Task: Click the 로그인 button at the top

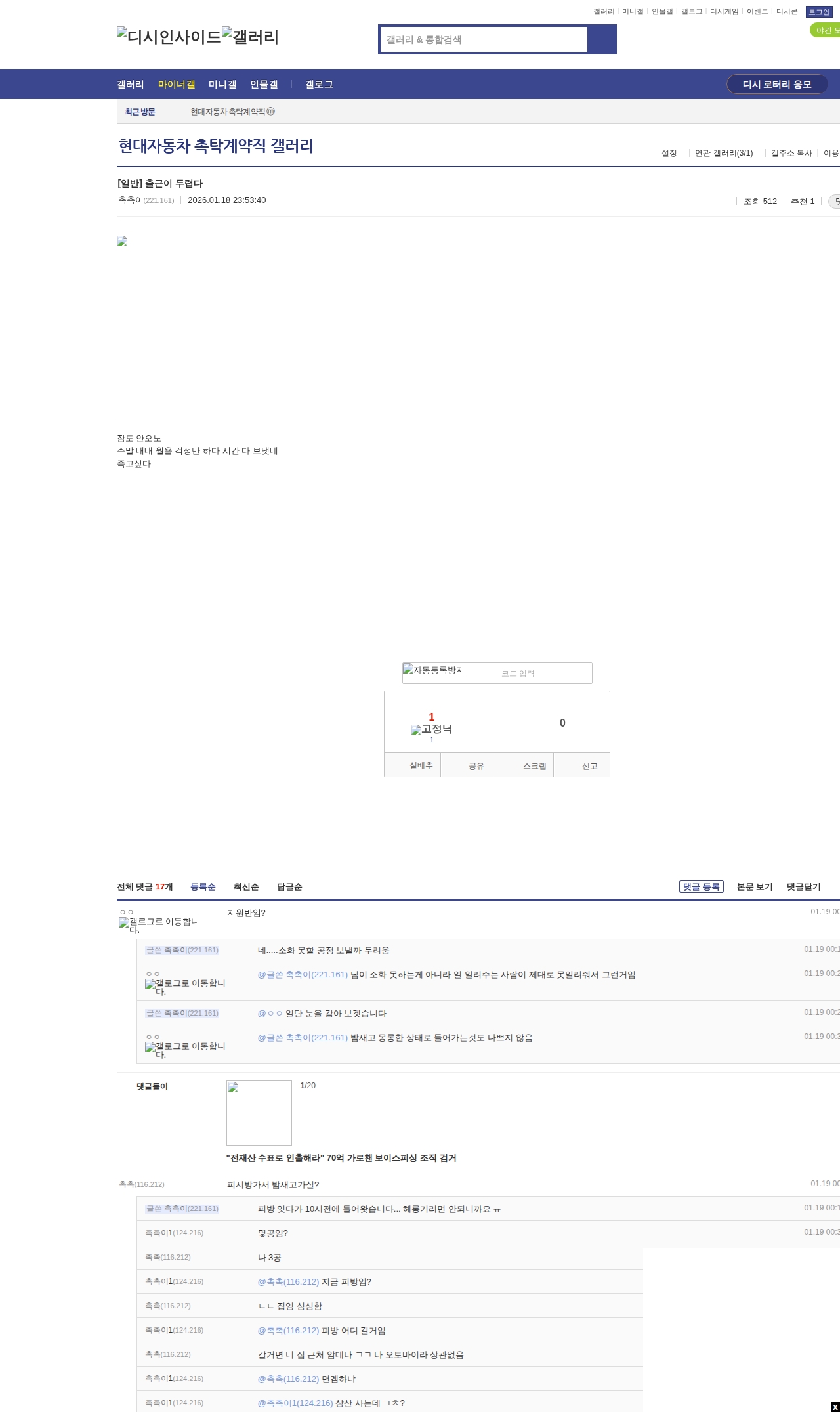Action: 819,12
